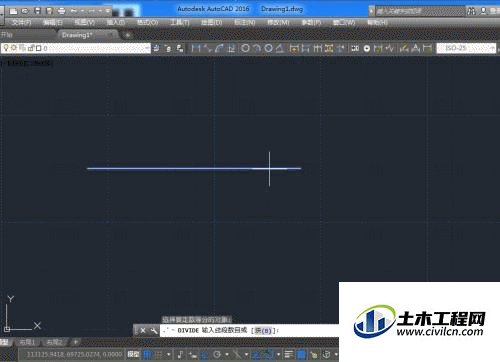This screenshot has width=500, height=362.
Task: Select the Jogged Linear dimension tool
Action: point(389,48)
